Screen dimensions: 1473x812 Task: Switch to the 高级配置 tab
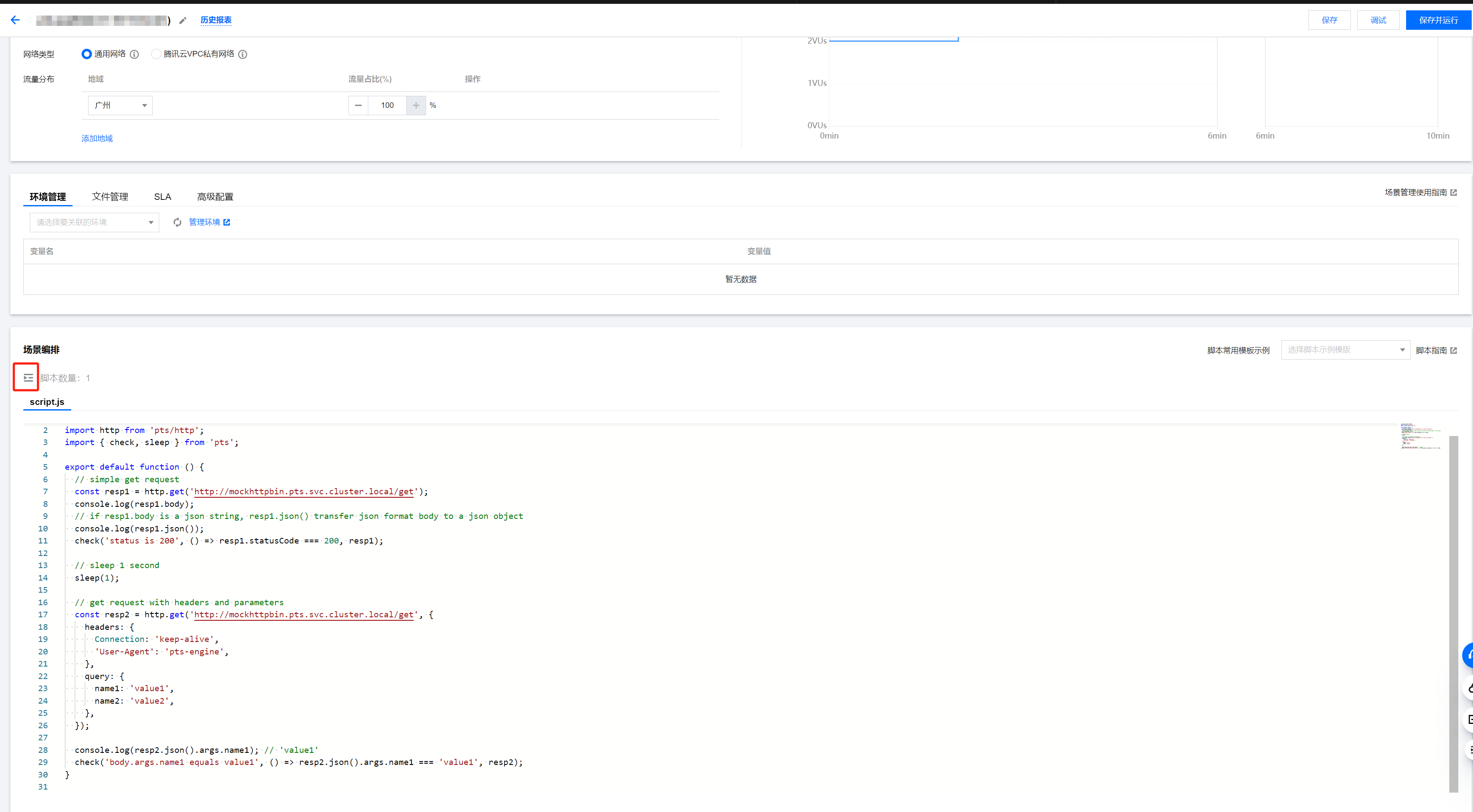pyautogui.click(x=215, y=197)
